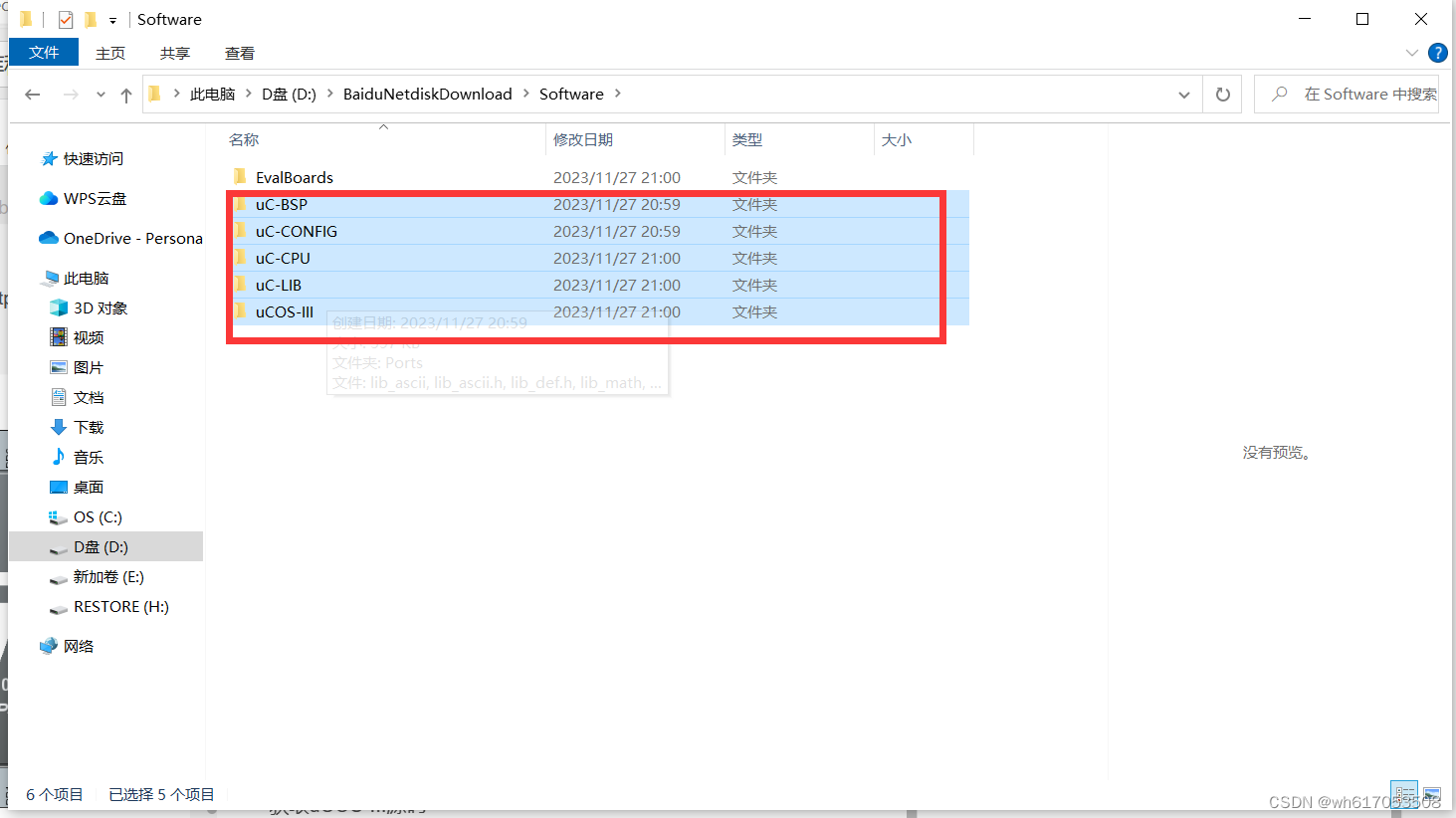Sort by the 修改日期 column header
This screenshot has width=1456, height=818.
(583, 140)
